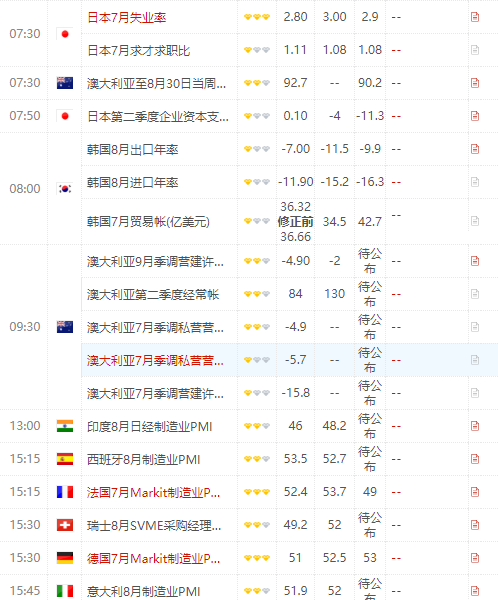Open document icon for 日本第二季度企业资本支出 row

pyautogui.click(x=475, y=116)
